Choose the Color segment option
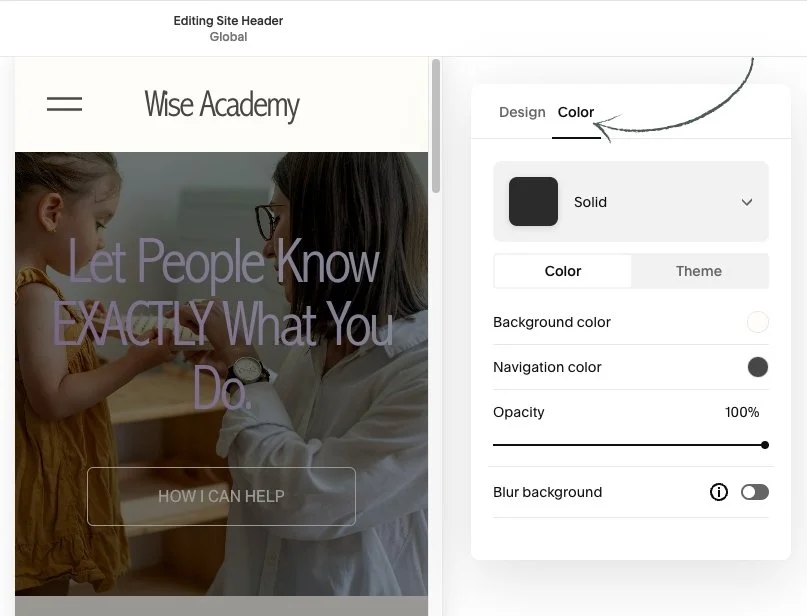 (563, 271)
